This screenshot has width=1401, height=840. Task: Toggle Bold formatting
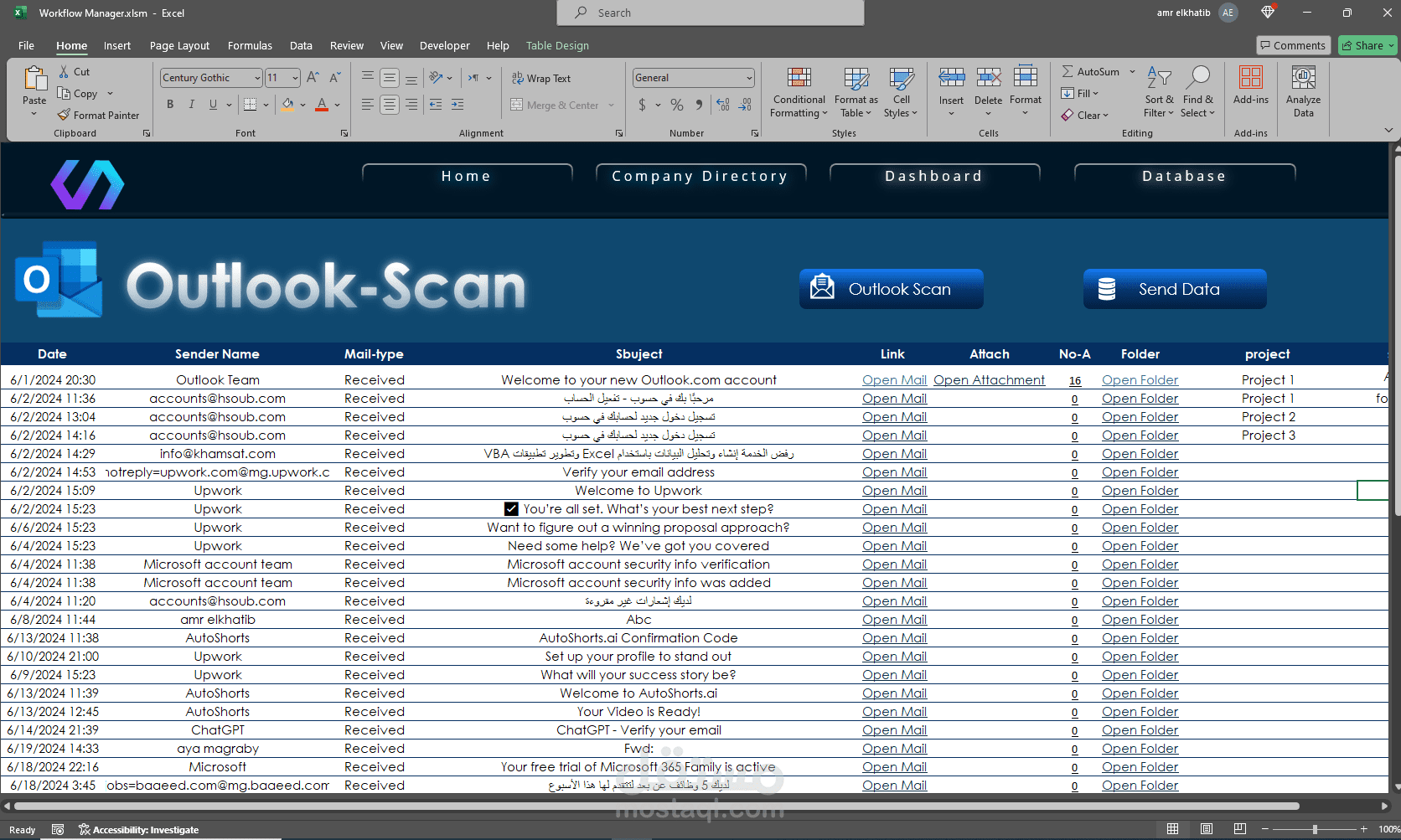pos(170,105)
